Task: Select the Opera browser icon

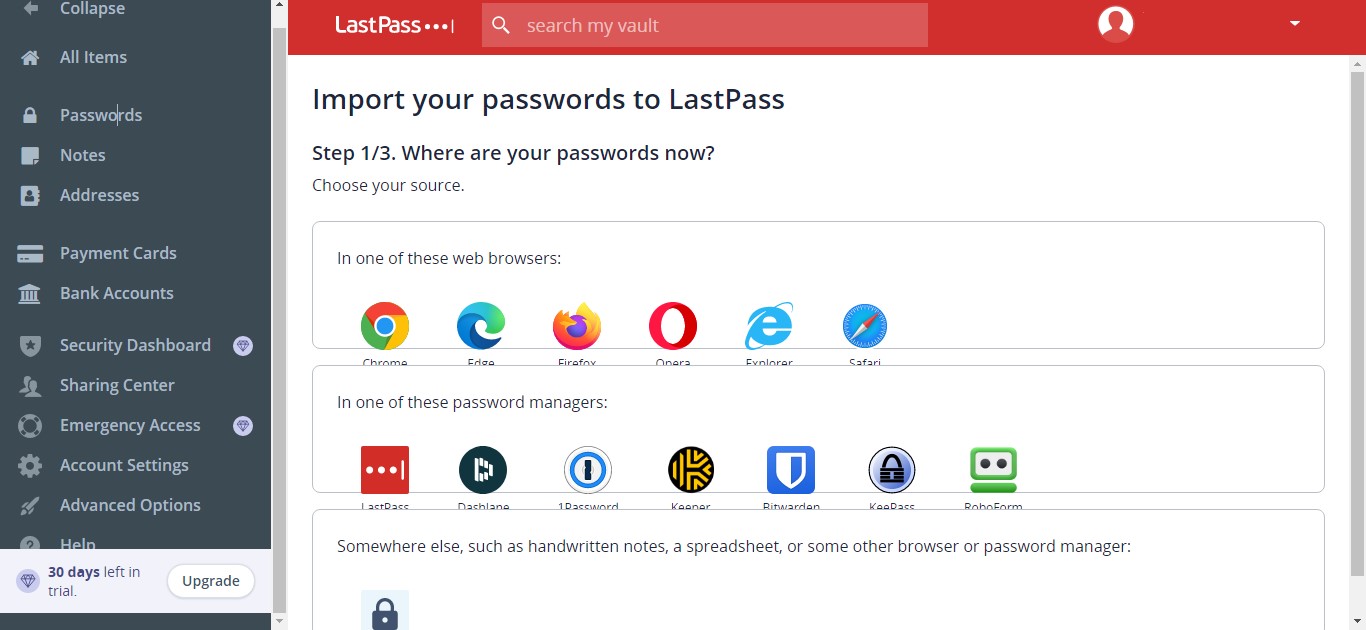Action: click(673, 326)
